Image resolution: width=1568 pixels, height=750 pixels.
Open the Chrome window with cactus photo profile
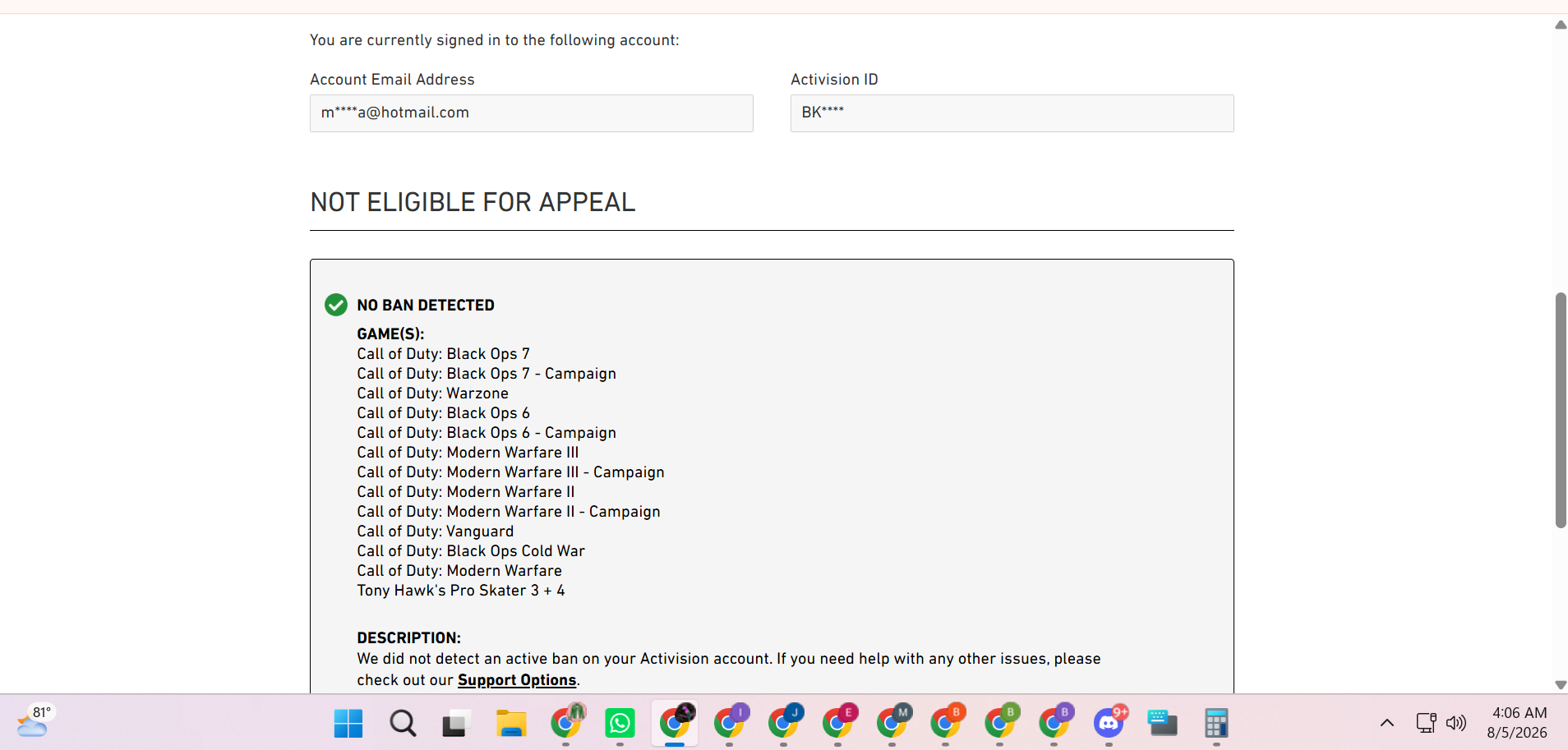point(565,724)
